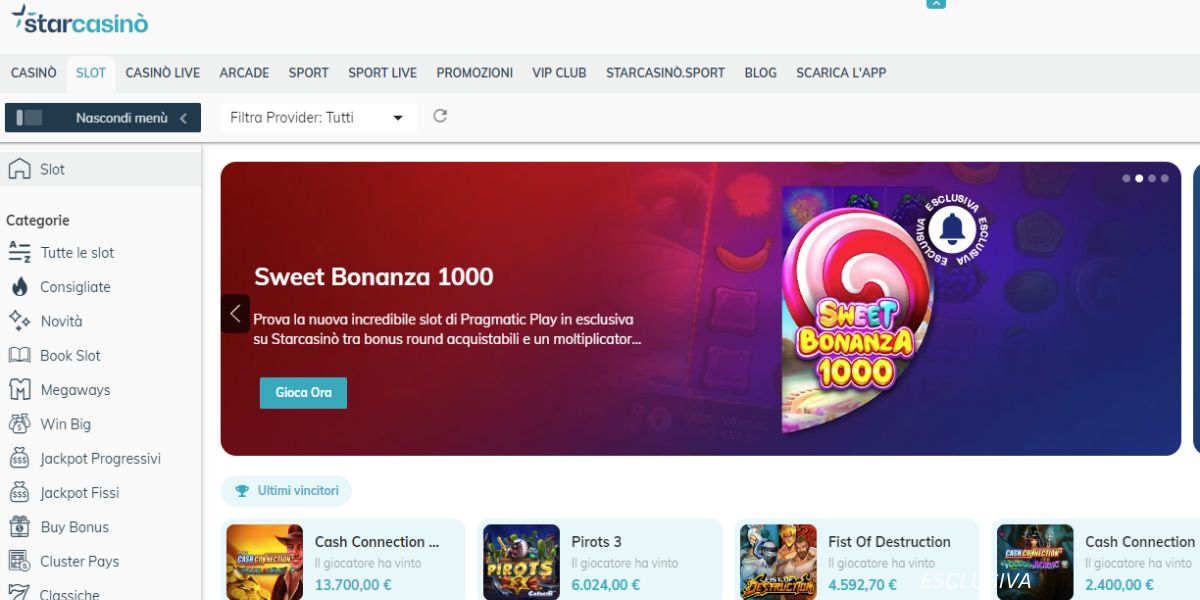This screenshot has width=1200, height=600.
Task: Click the notification bell icon on banner
Action: point(952,230)
